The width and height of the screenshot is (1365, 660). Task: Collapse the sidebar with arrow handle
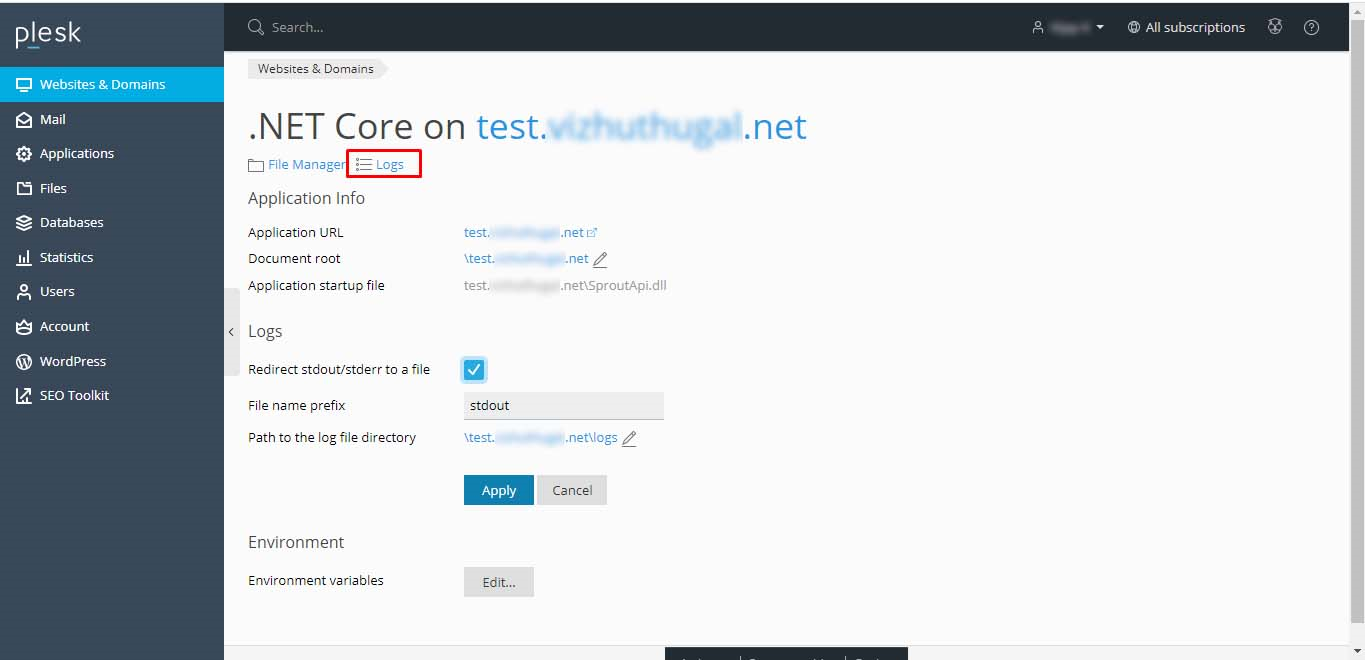point(231,331)
